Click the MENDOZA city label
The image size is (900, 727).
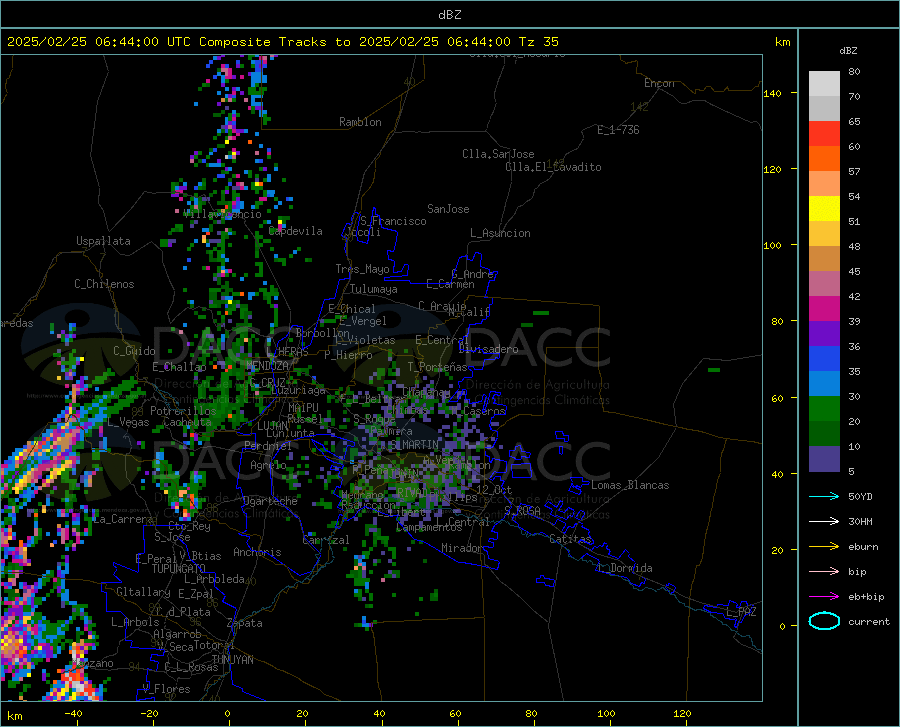[267, 366]
